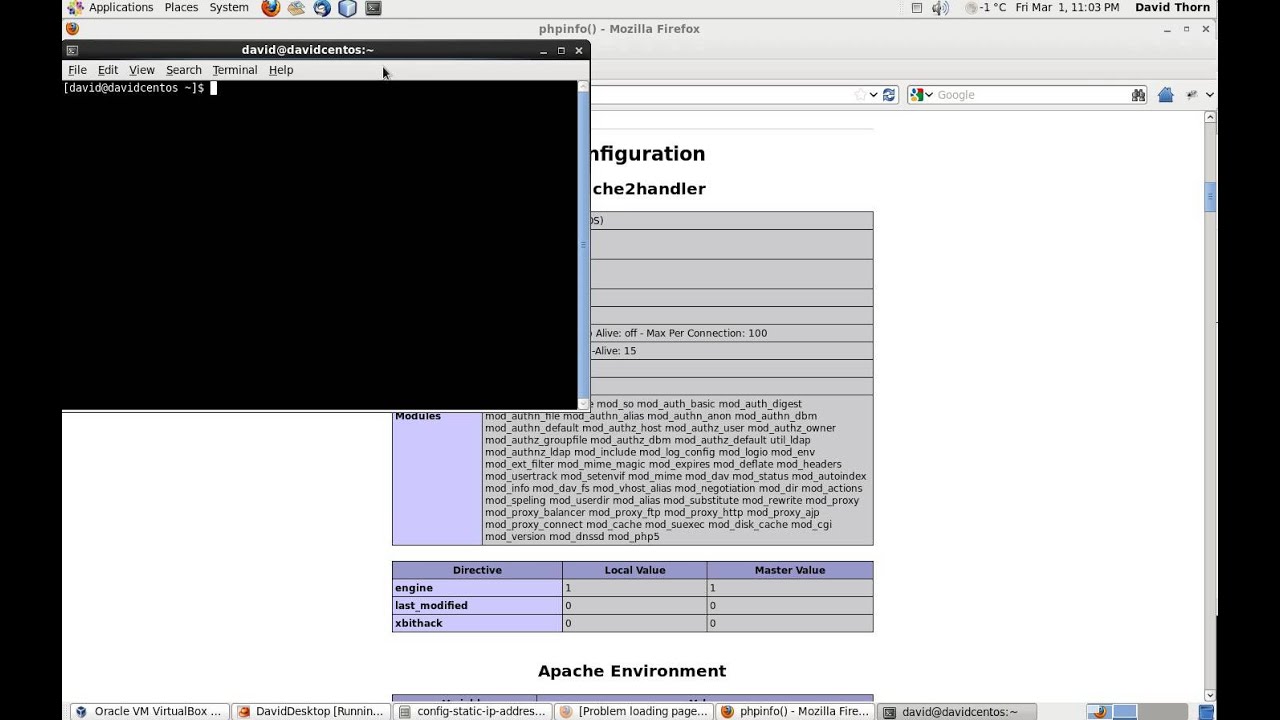Image resolution: width=1280 pixels, height=720 pixels.
Task: Open the weather applet showing -1 °C
Action: pyautogui.click(x=986, y=8)
